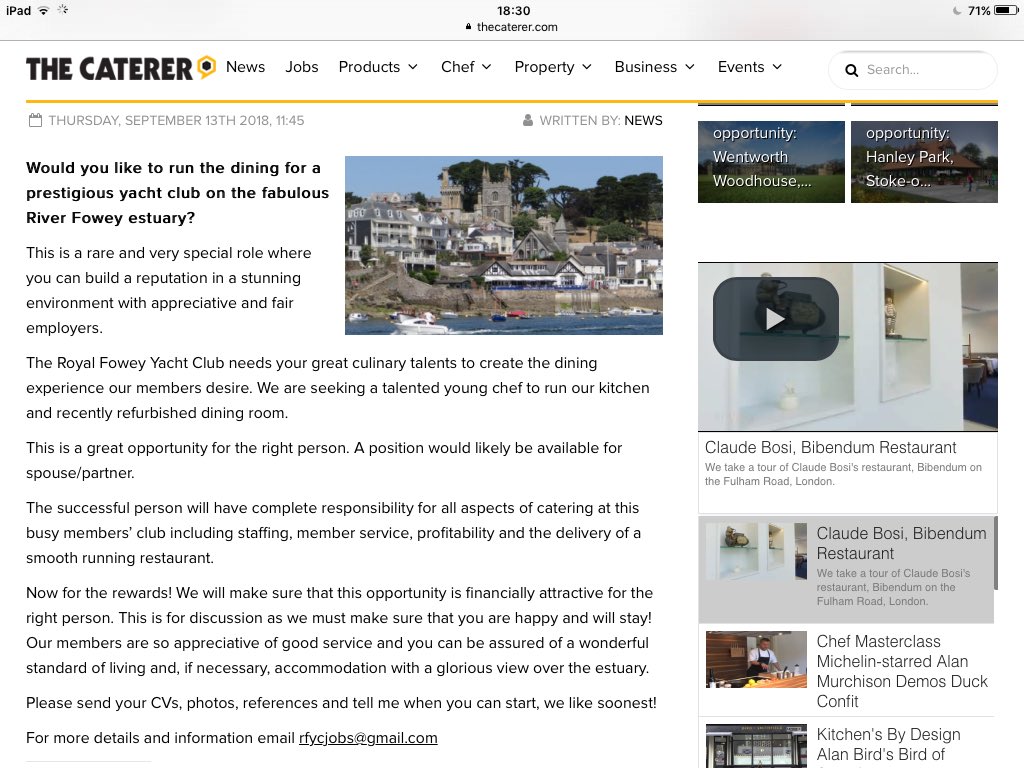Expand the Chef dropdown chevron

487,67
